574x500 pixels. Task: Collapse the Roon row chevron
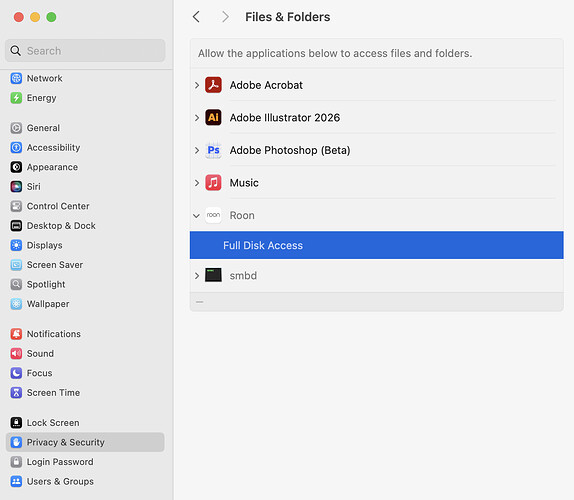(x=197, y=216)
